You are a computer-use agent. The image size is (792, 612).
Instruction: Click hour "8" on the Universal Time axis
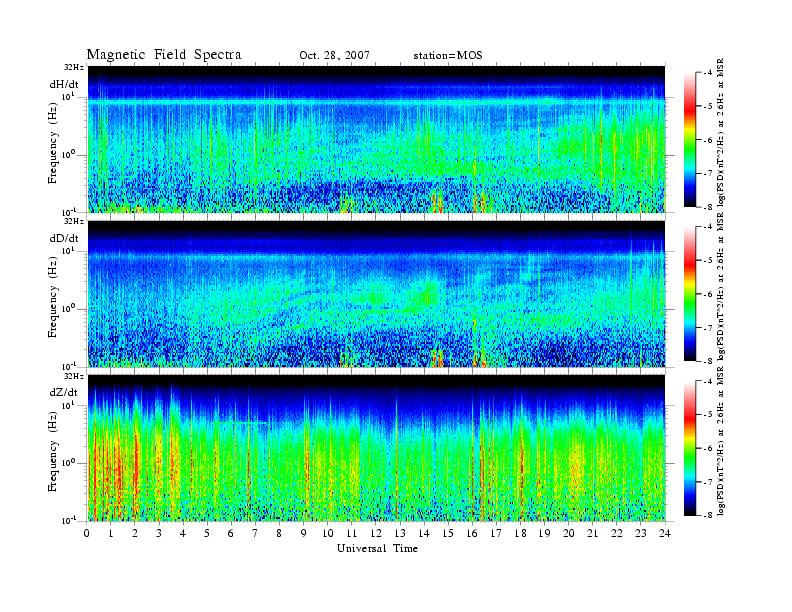click(279, 533)
